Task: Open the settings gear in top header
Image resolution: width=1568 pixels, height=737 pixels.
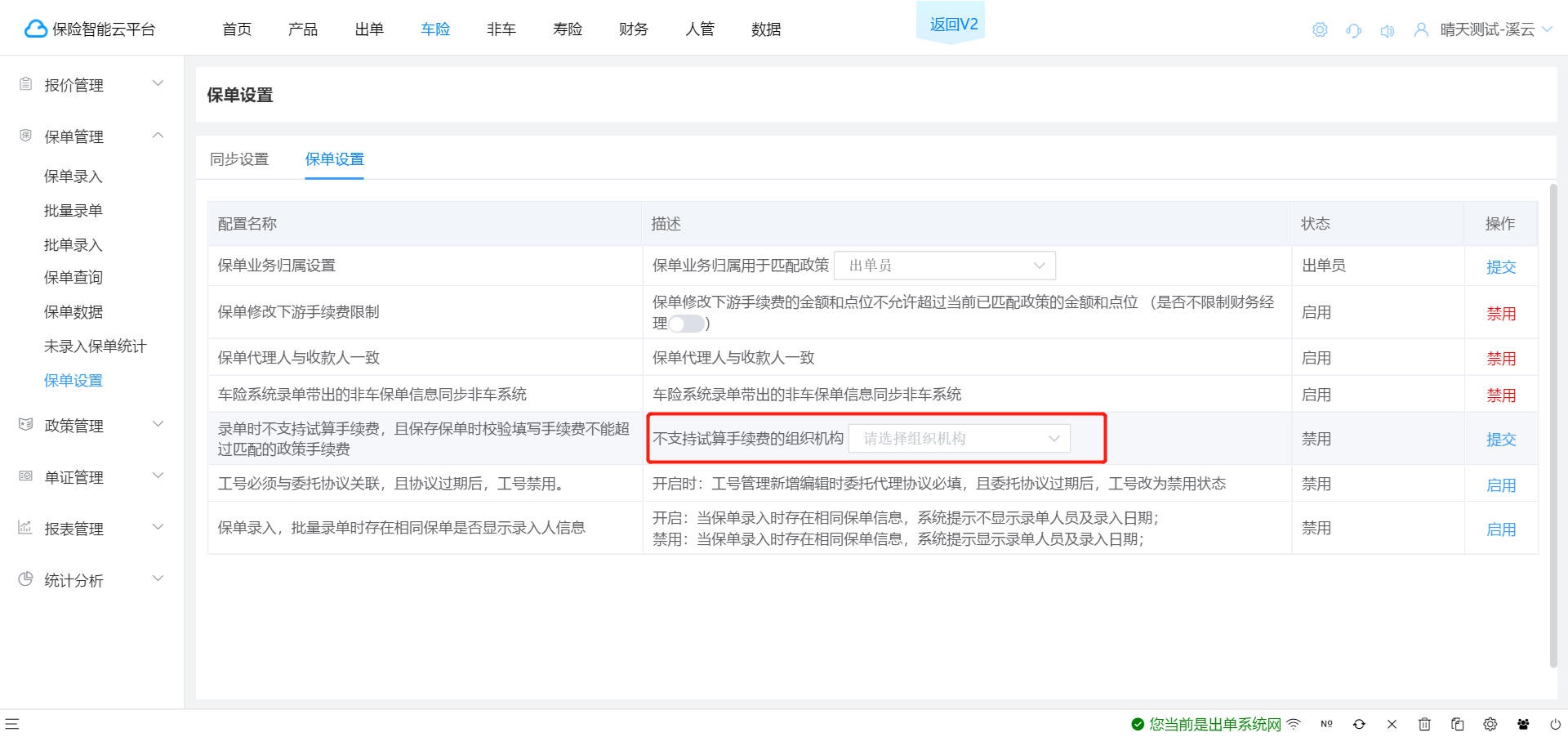Action: [1320, 30]
